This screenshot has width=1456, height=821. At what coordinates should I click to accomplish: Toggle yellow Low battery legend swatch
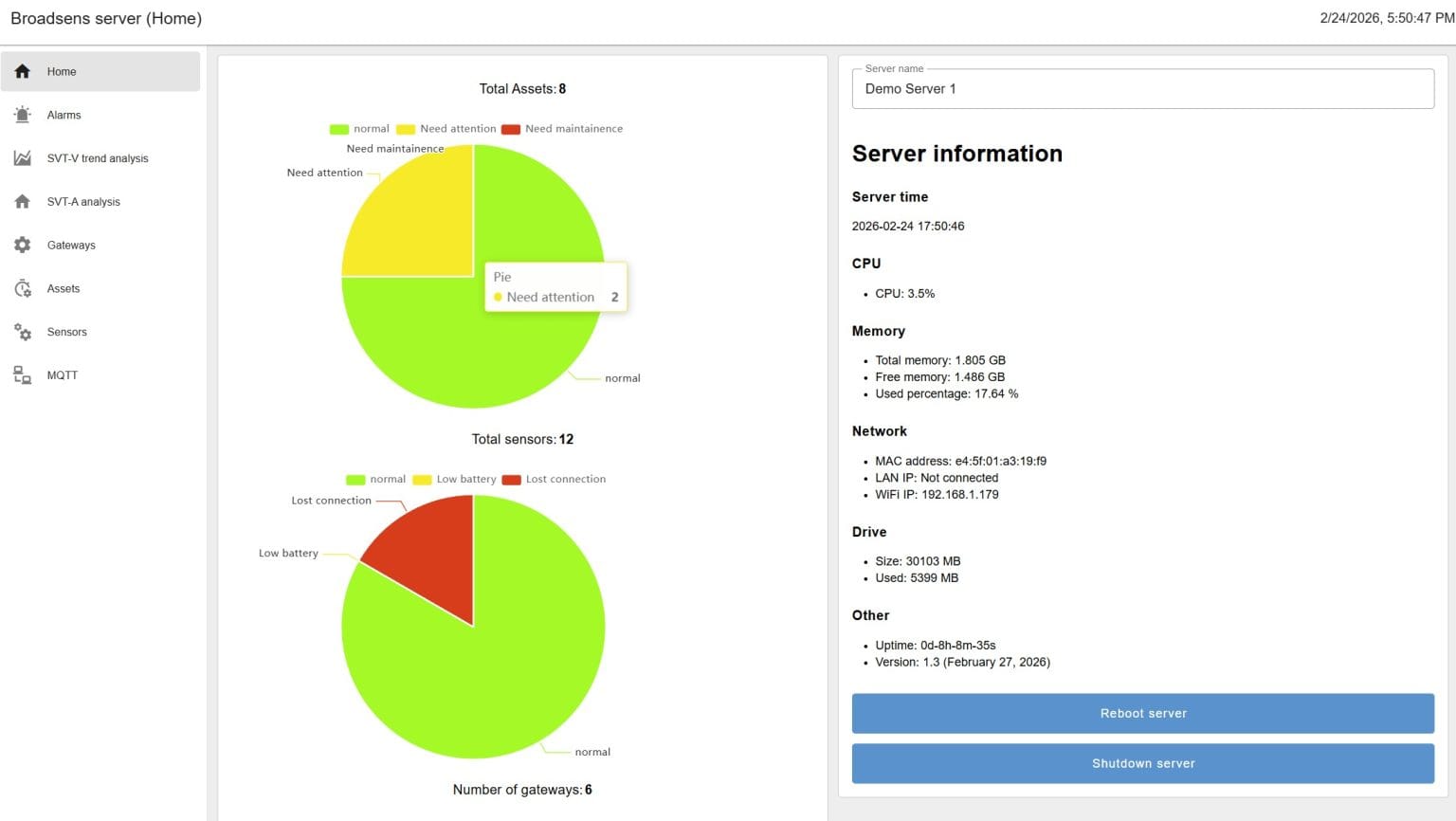tap(422, 480)
